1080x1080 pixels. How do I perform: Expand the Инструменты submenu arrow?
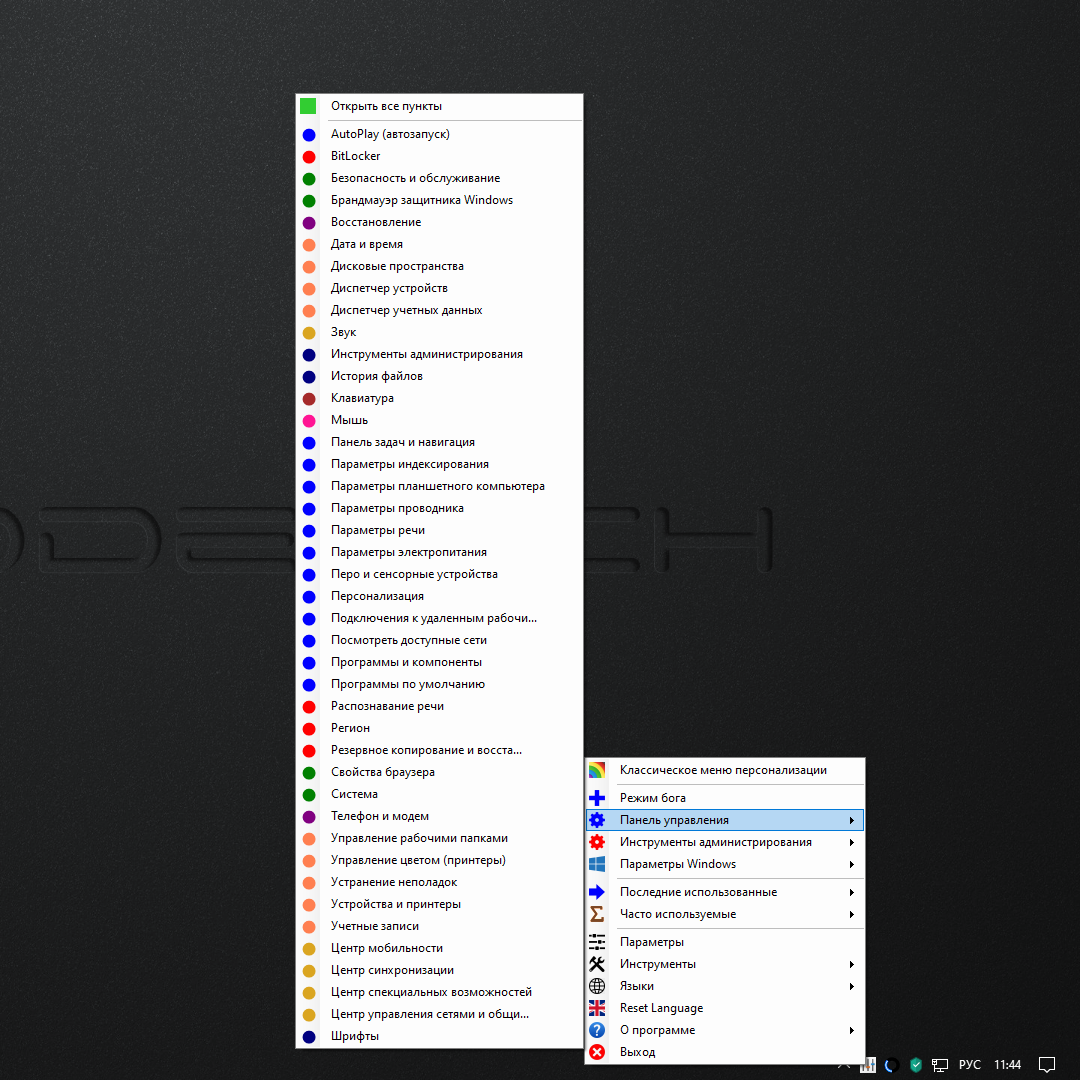click(852, 964)
